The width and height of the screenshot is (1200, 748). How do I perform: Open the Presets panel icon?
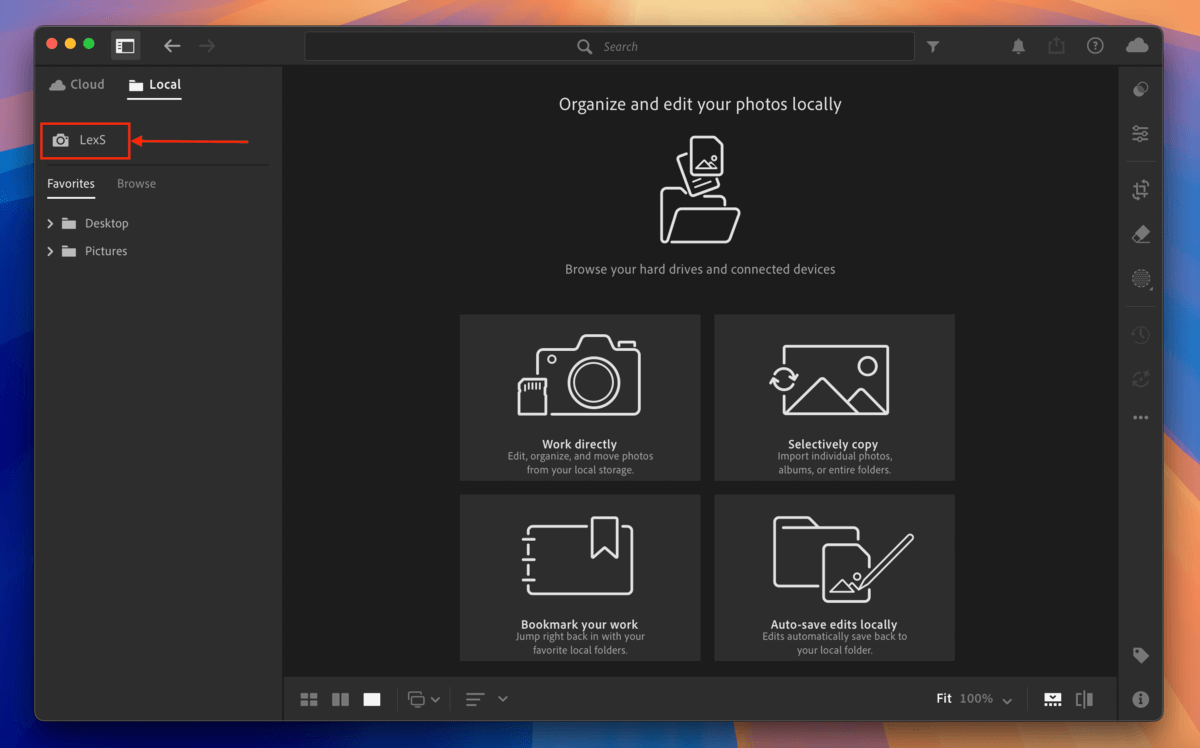1140,90
